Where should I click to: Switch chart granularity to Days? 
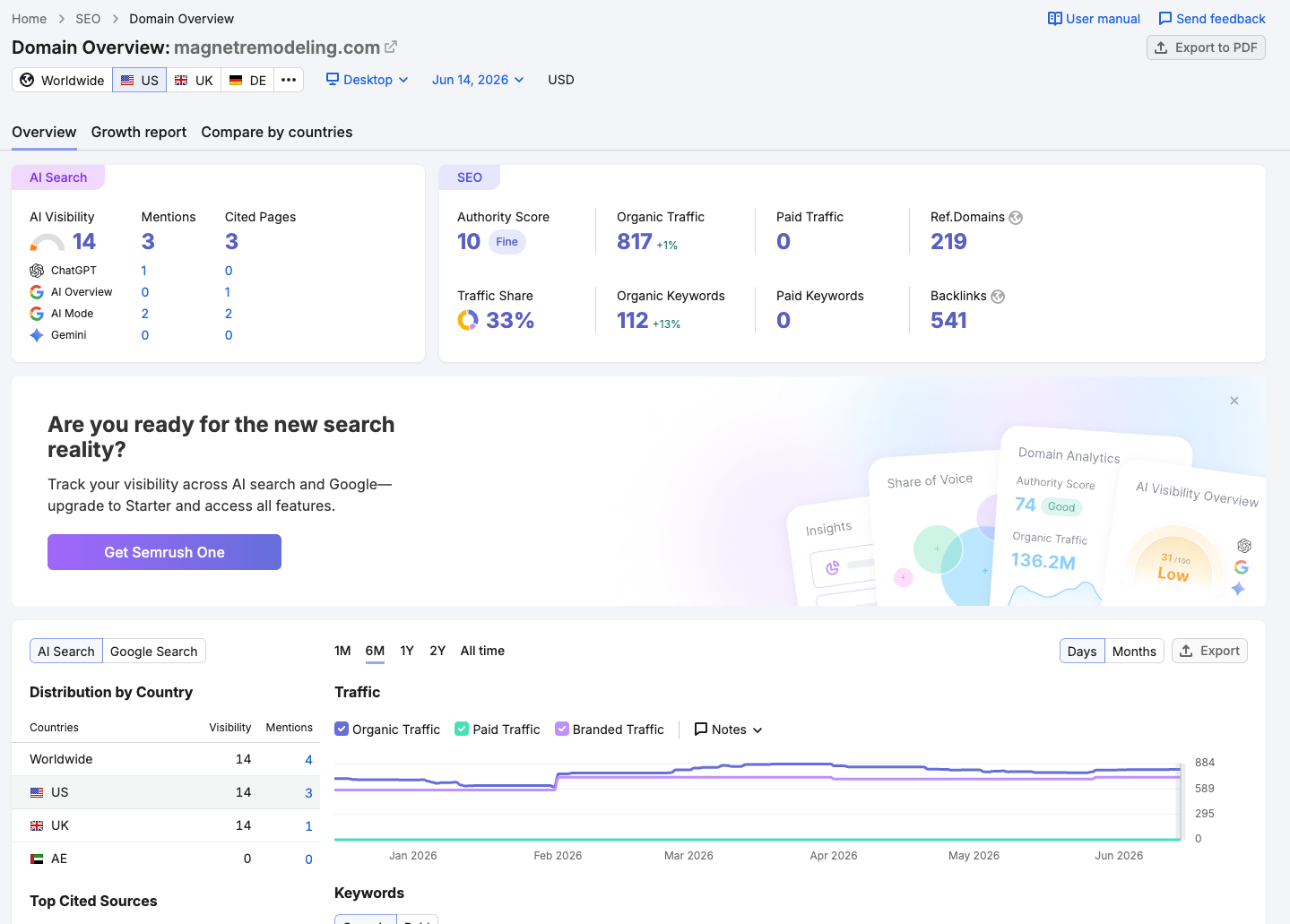pyautogui.click(x=1082, y=651)
